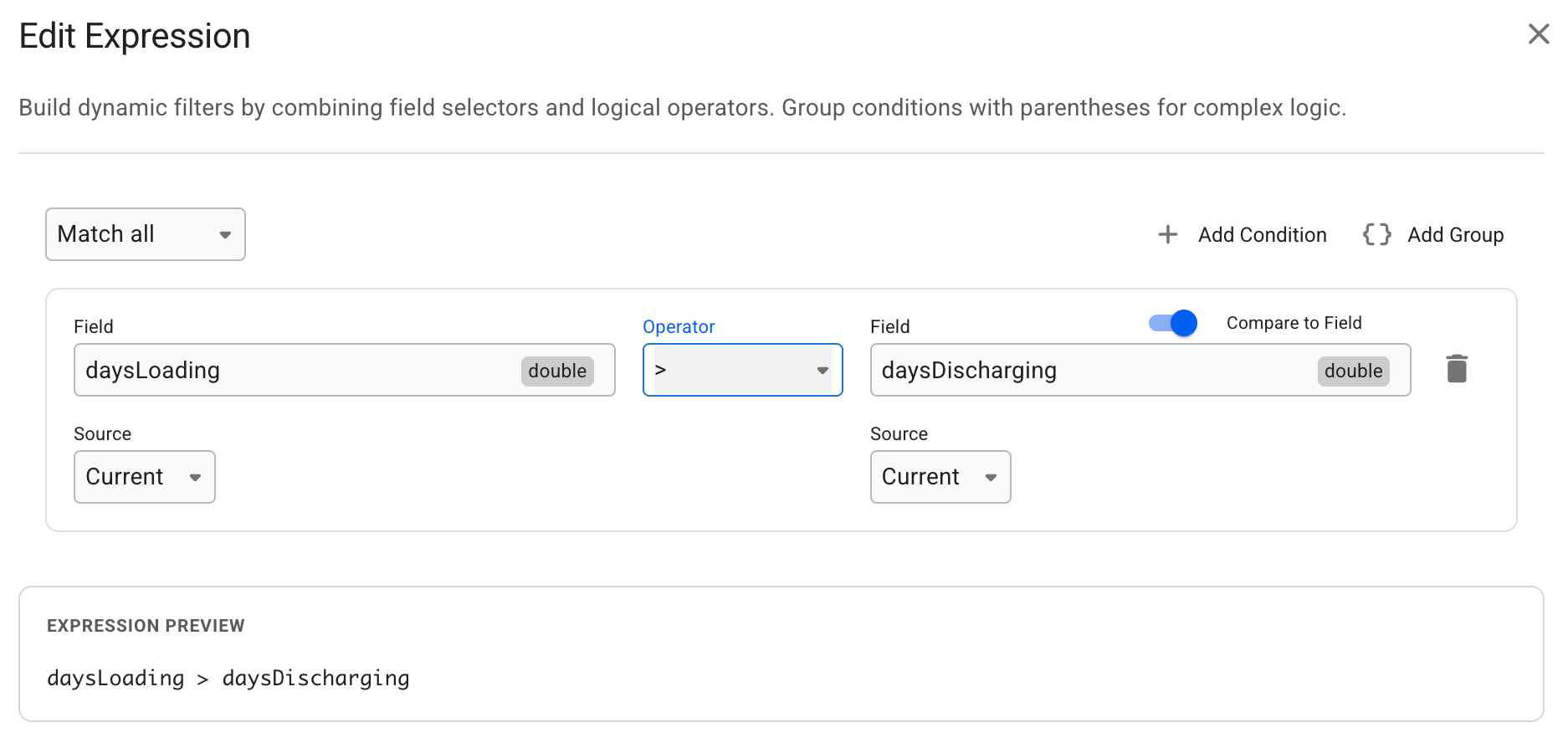Expand the right Source Current dropdown

click(940, 477)
